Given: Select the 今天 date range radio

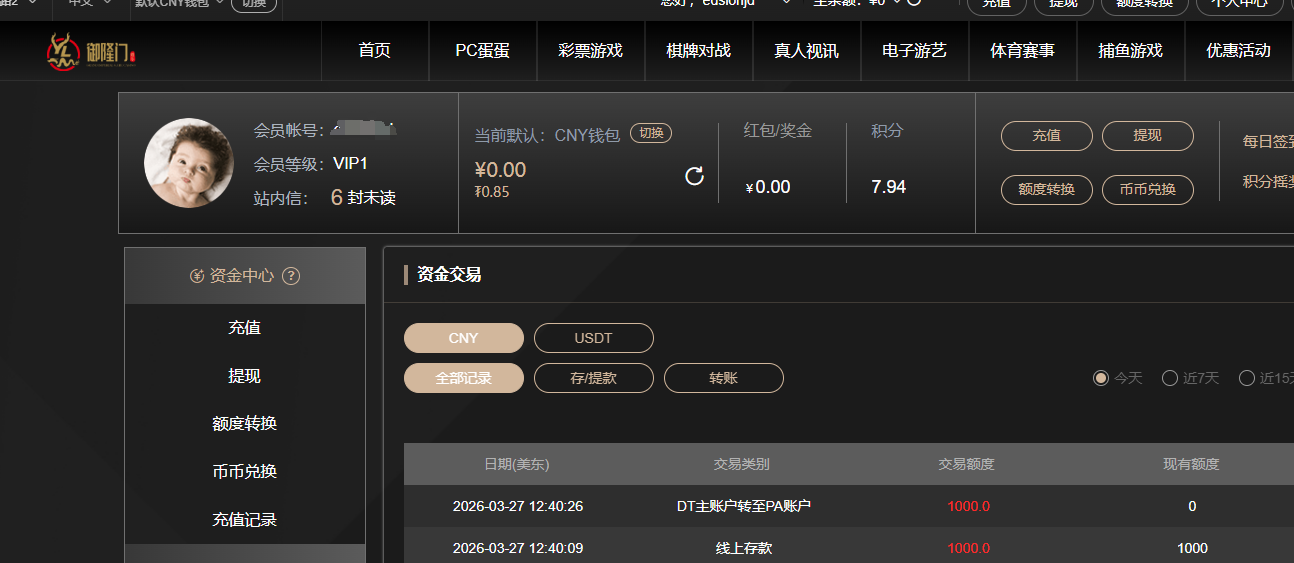Looking at the screenshot, I should 1101,378.
